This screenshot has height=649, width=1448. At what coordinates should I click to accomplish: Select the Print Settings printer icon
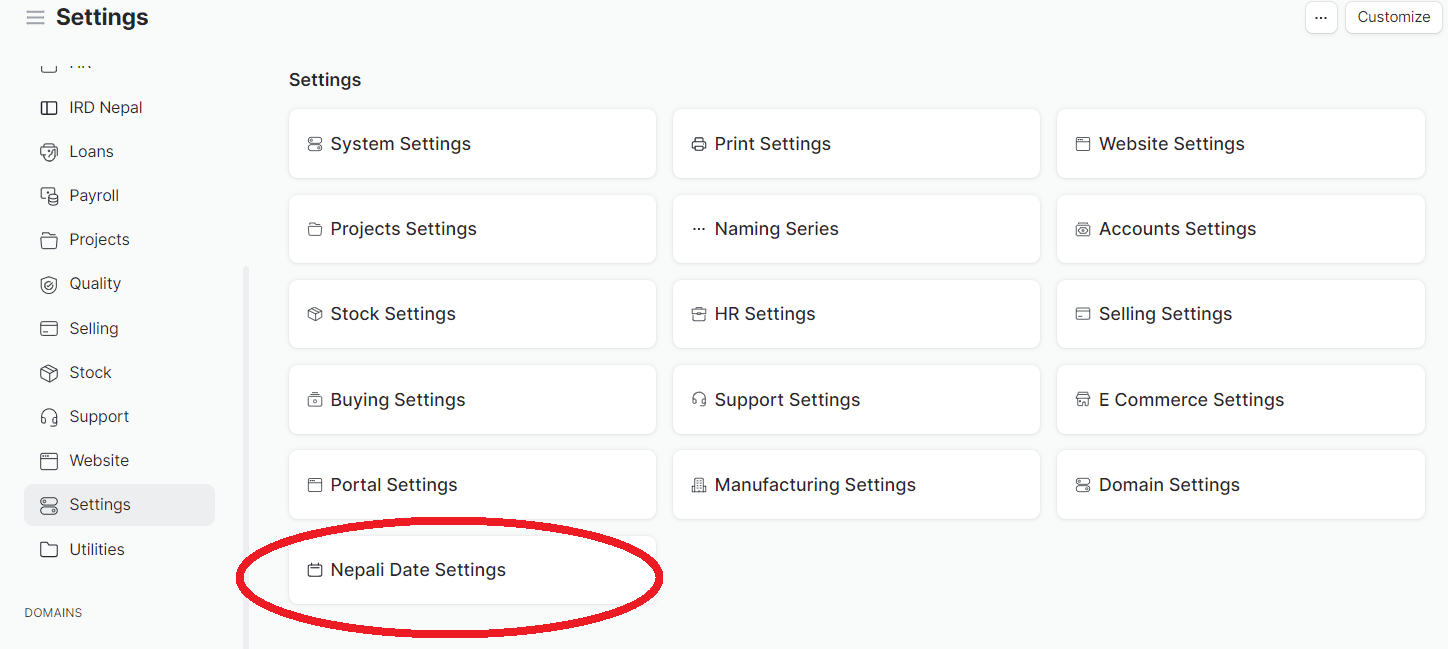699,143
